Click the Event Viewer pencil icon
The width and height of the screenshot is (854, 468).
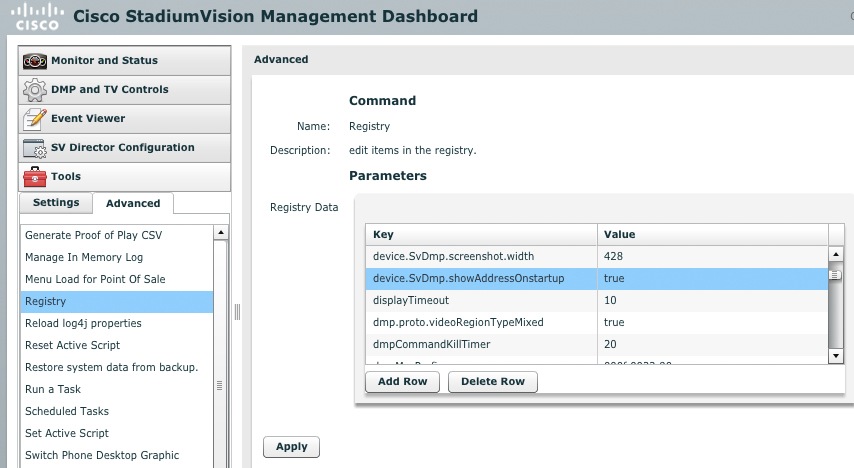coord(35,119)
